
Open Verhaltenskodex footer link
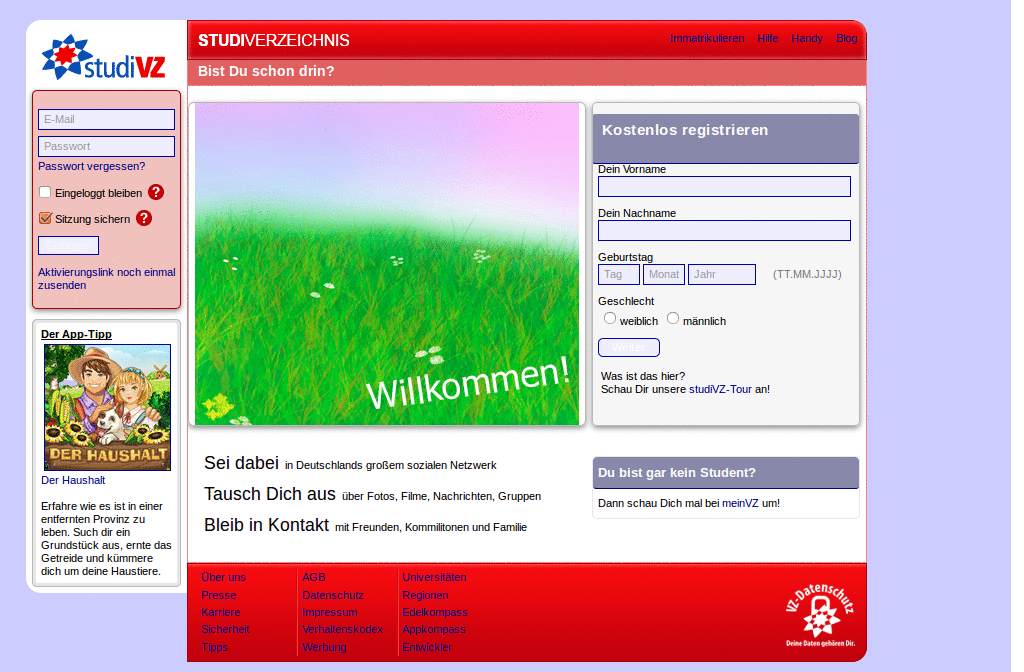coord(342,630)
